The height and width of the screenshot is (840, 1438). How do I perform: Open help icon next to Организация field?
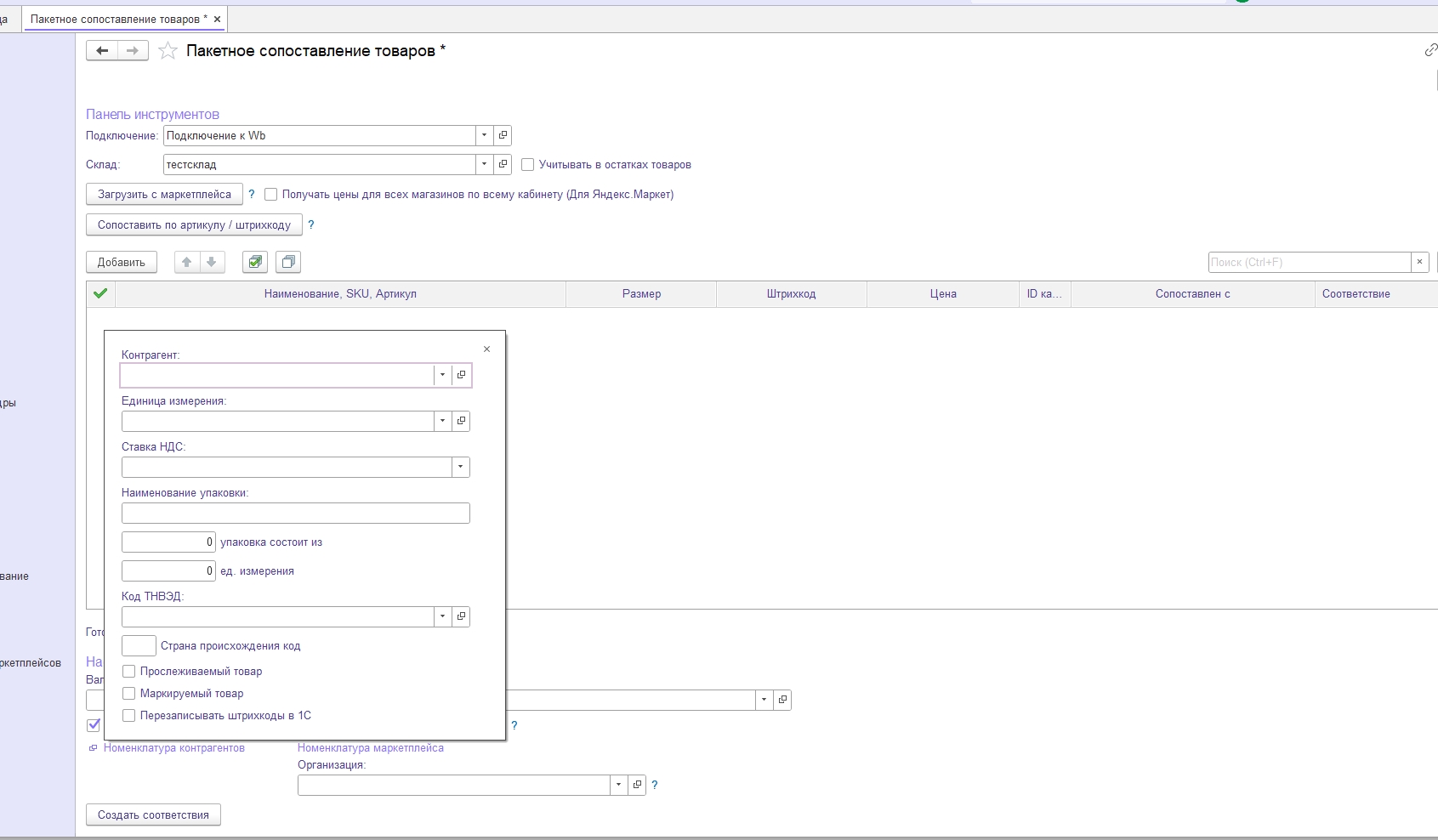coord(655,785)
